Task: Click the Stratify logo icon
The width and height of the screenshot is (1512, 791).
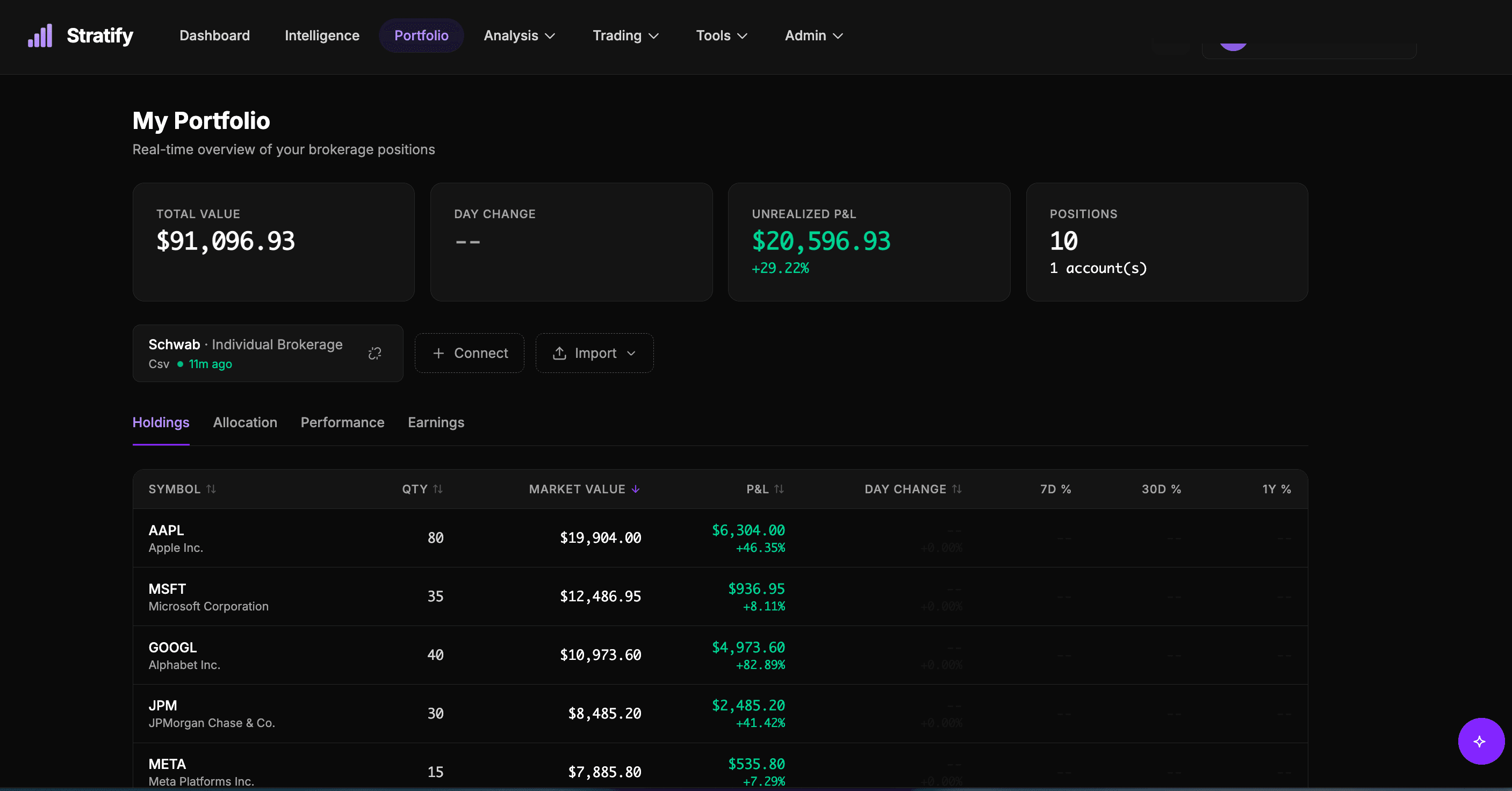Action: tap(39, 35)
